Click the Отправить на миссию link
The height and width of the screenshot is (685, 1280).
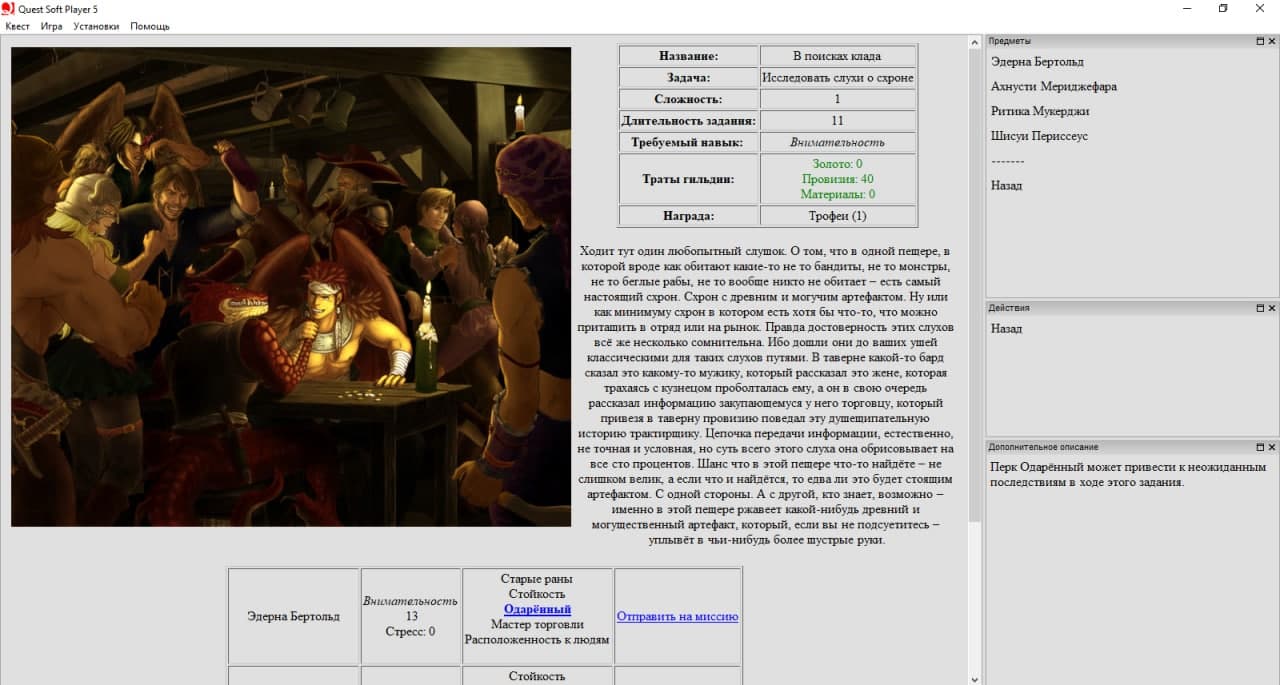point(678,617)
